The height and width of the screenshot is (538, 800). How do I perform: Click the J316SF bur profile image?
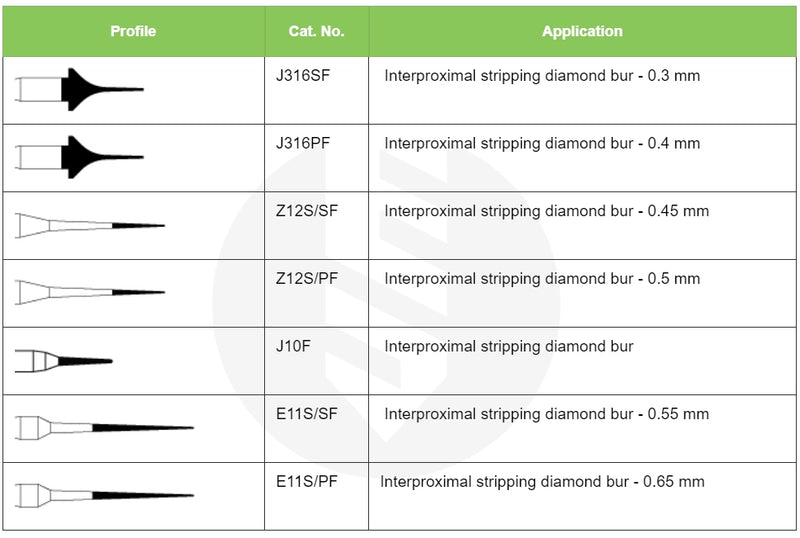tap(80, 90)
